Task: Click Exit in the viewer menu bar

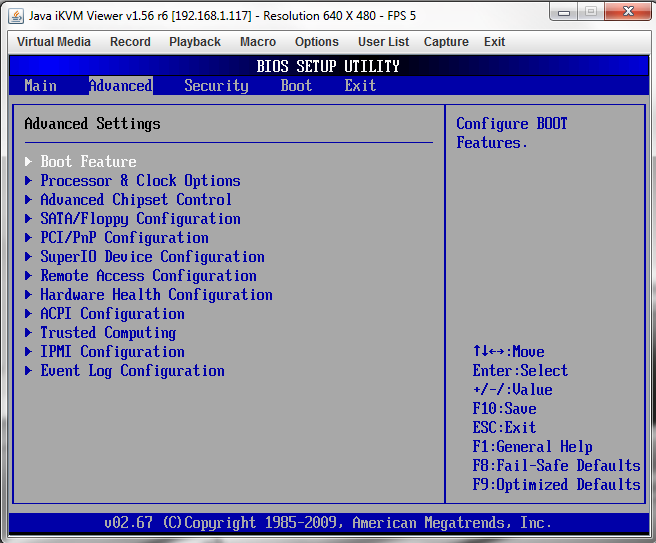Action: pos(494,42)
